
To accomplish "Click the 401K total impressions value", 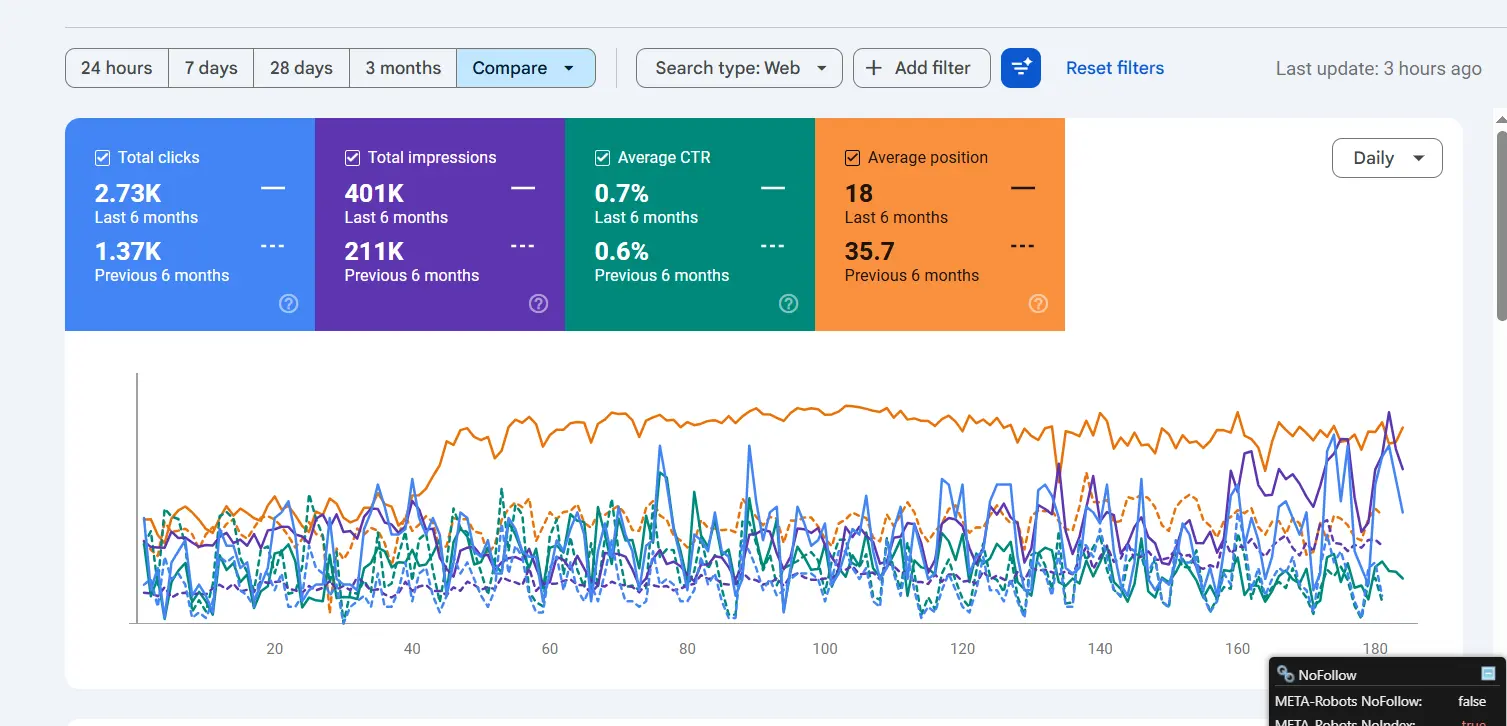I will (x=374, y=193).
